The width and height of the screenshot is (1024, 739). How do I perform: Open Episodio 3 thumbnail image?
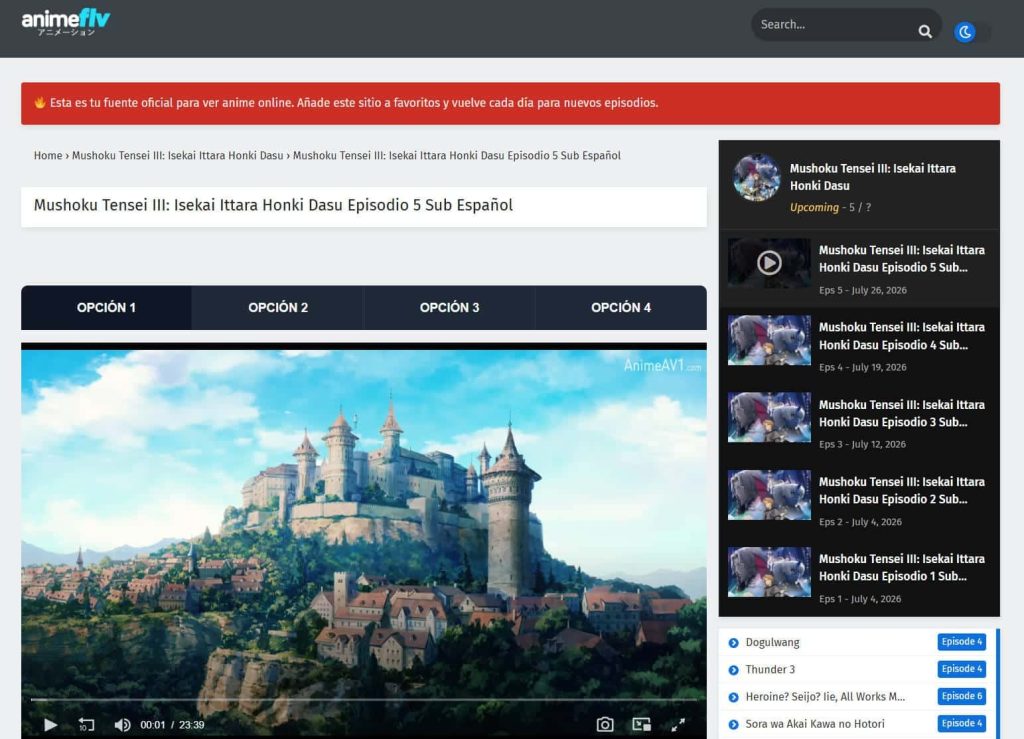pos(769,417)
